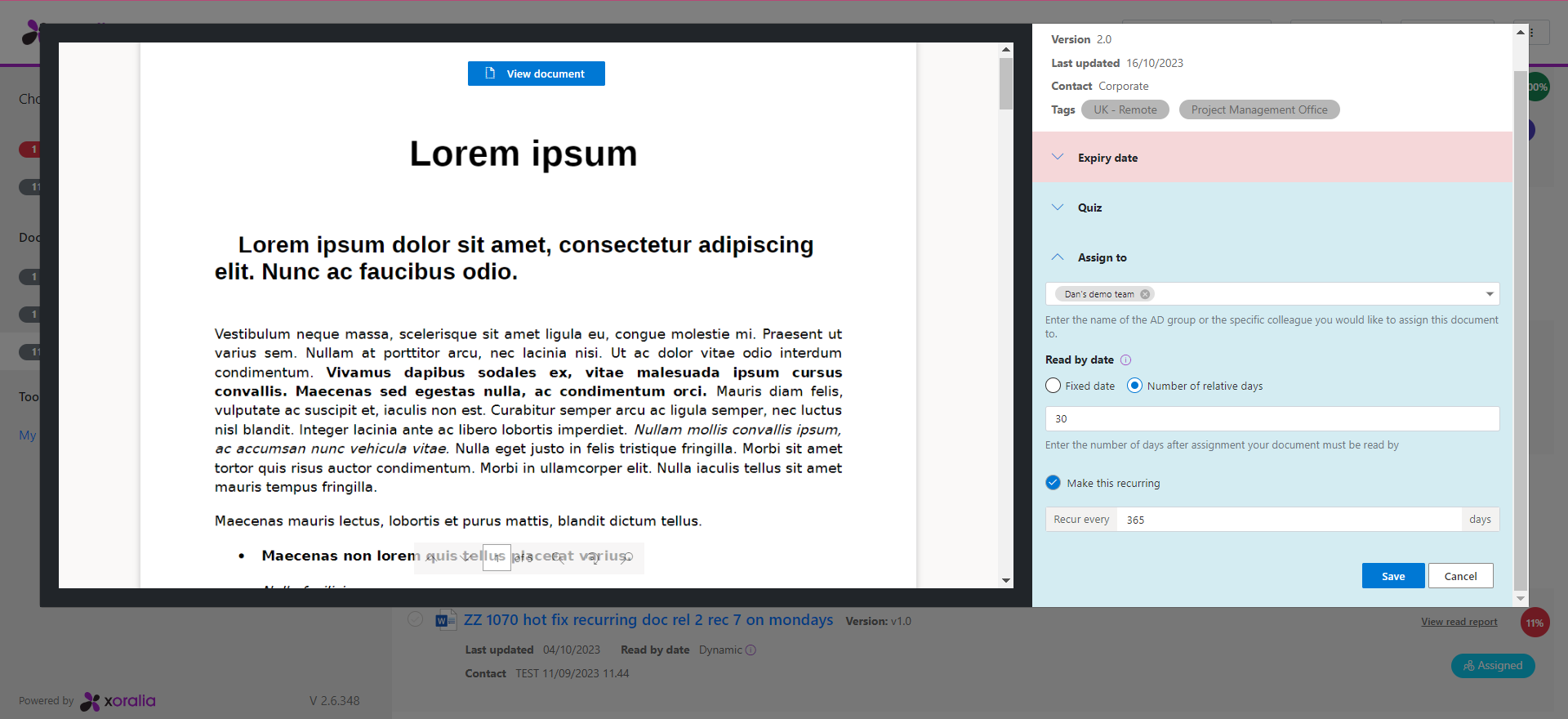
Task: Click the days suffix label of Recur every
Action: [x=1480, y=520]
